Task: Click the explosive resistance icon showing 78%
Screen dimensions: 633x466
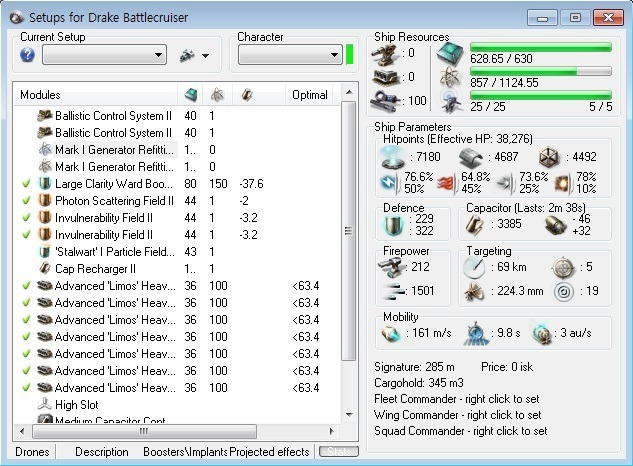Action: pyautogui.click(x=564, y=184)
